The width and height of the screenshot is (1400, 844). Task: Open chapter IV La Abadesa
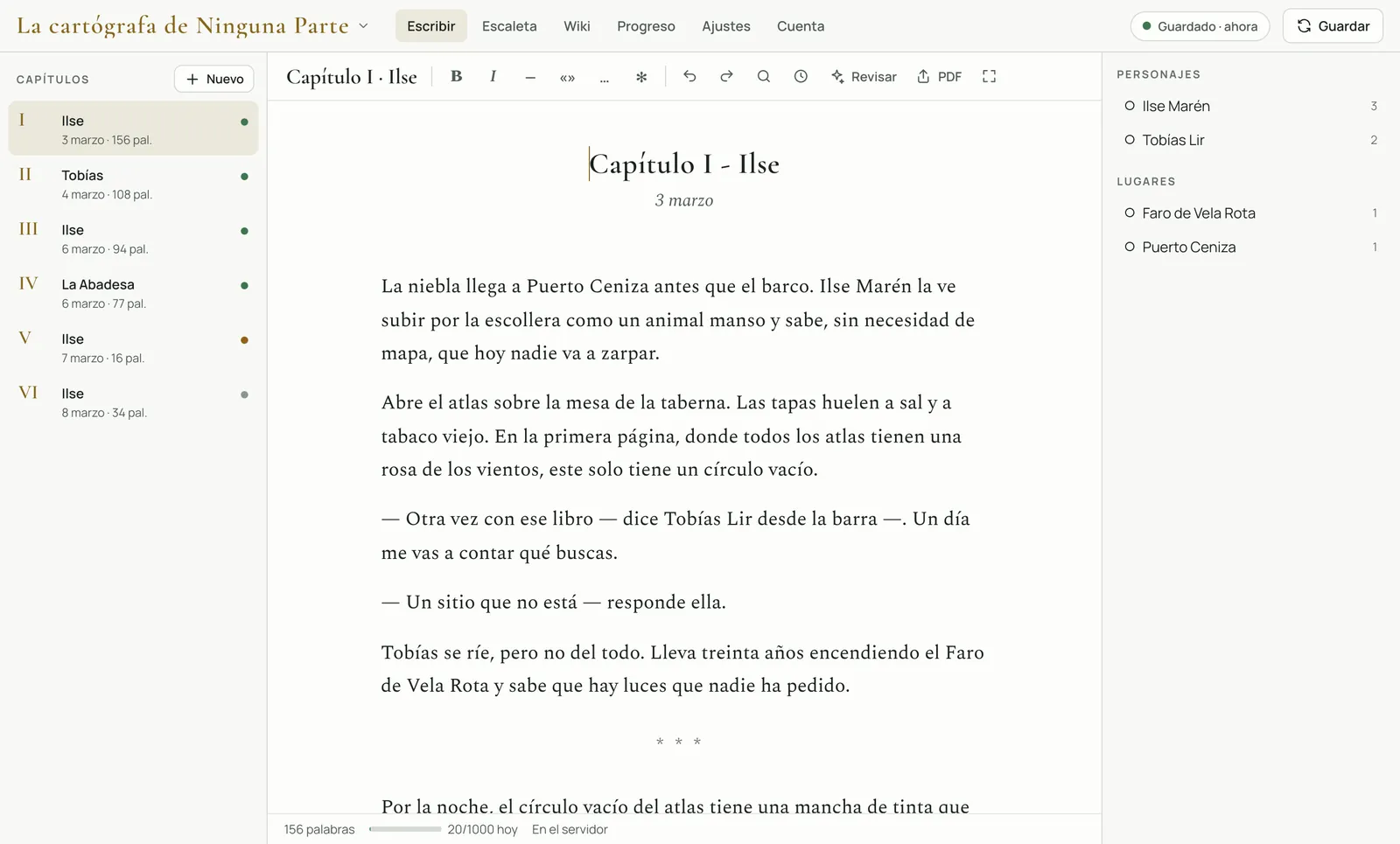tap(133, 293)
